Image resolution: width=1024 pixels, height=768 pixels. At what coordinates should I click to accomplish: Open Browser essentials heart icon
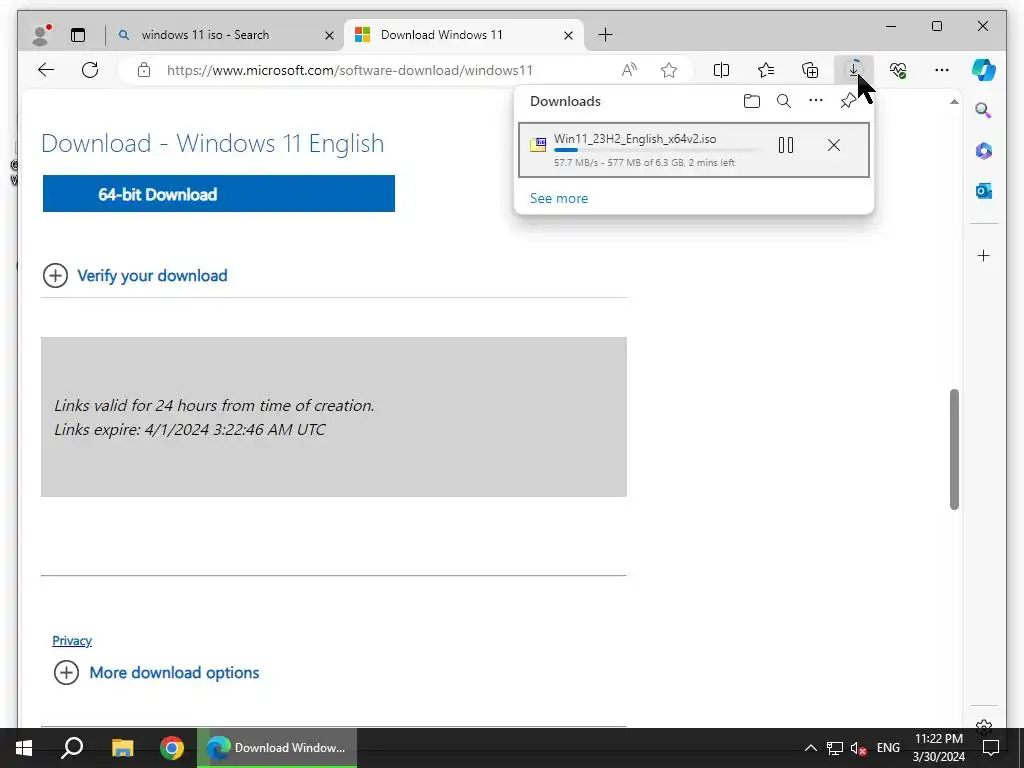click(x=898, y=70)
